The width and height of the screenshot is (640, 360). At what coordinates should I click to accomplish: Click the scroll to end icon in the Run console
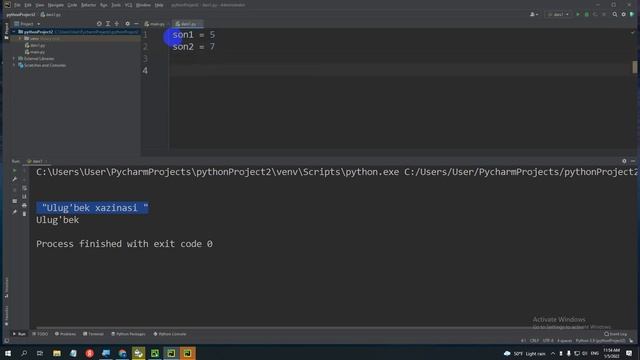[24, 196]
